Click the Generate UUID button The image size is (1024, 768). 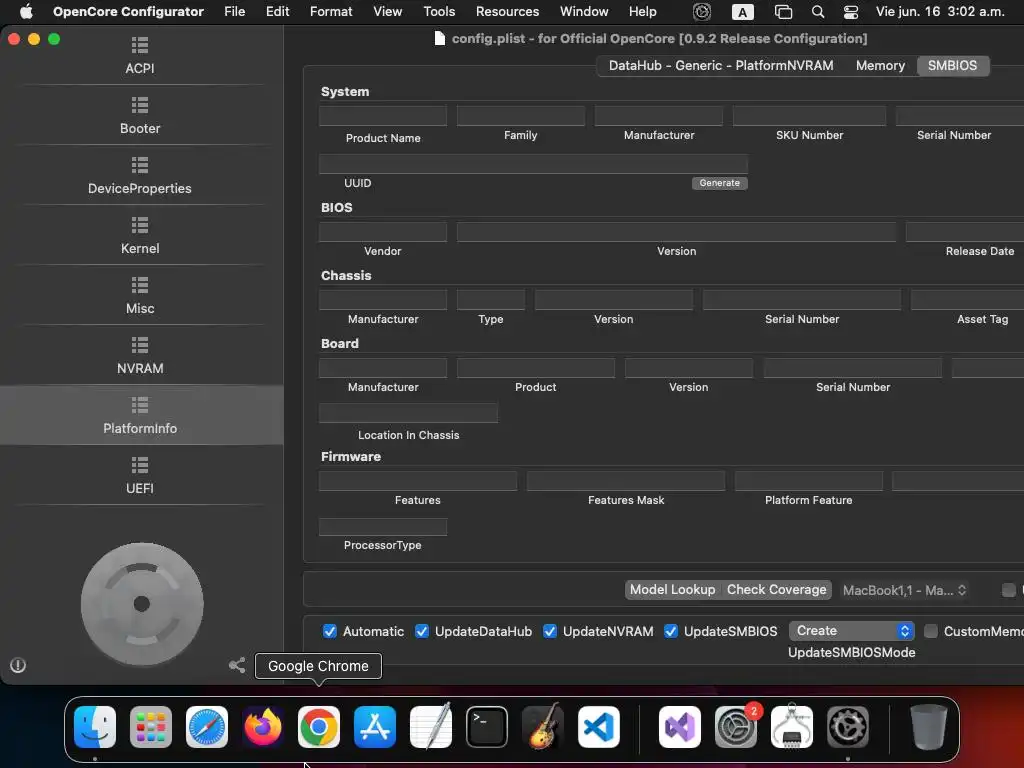(720, 183)
